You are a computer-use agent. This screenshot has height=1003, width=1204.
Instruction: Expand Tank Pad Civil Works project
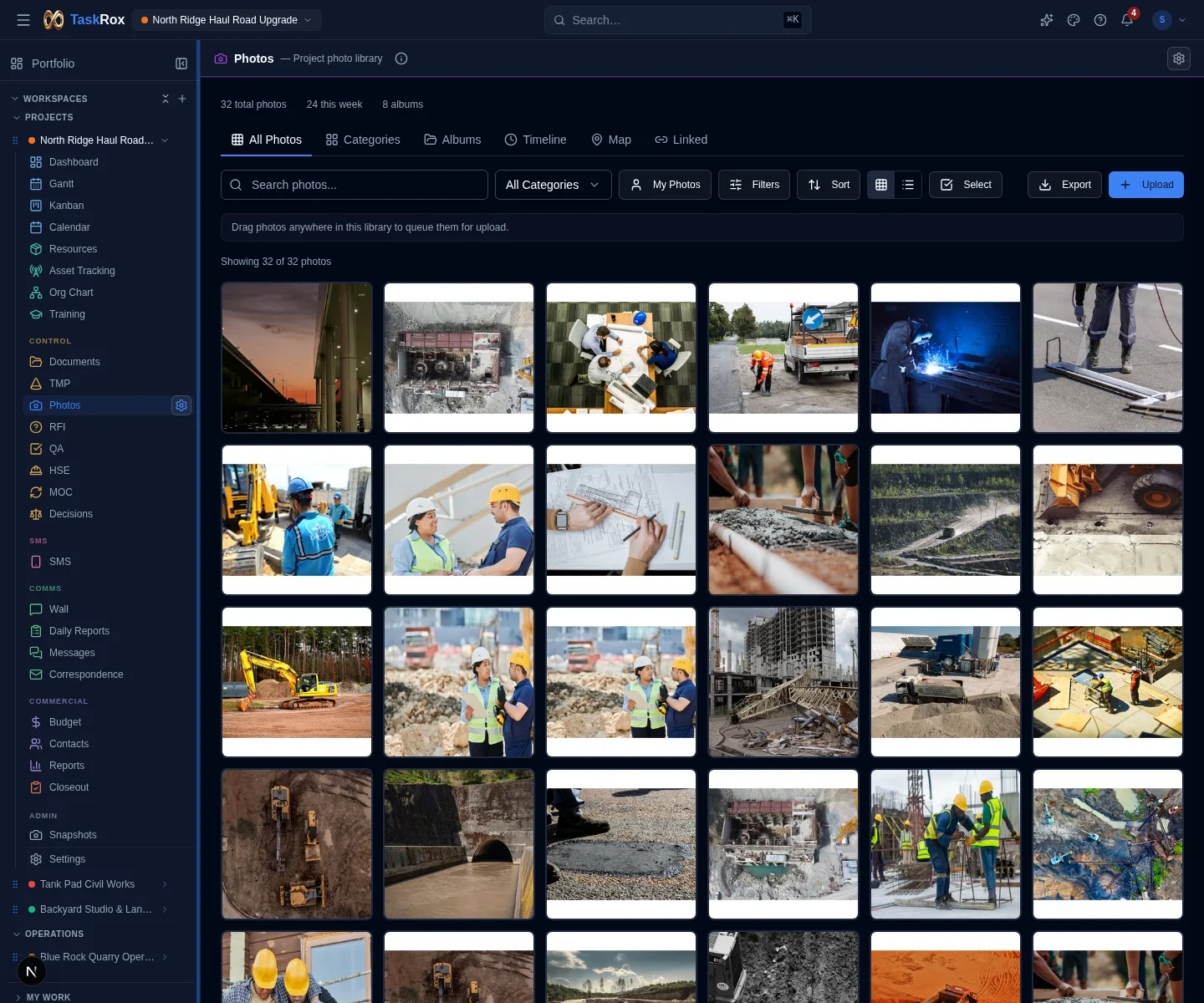click(x=165, y=884)
